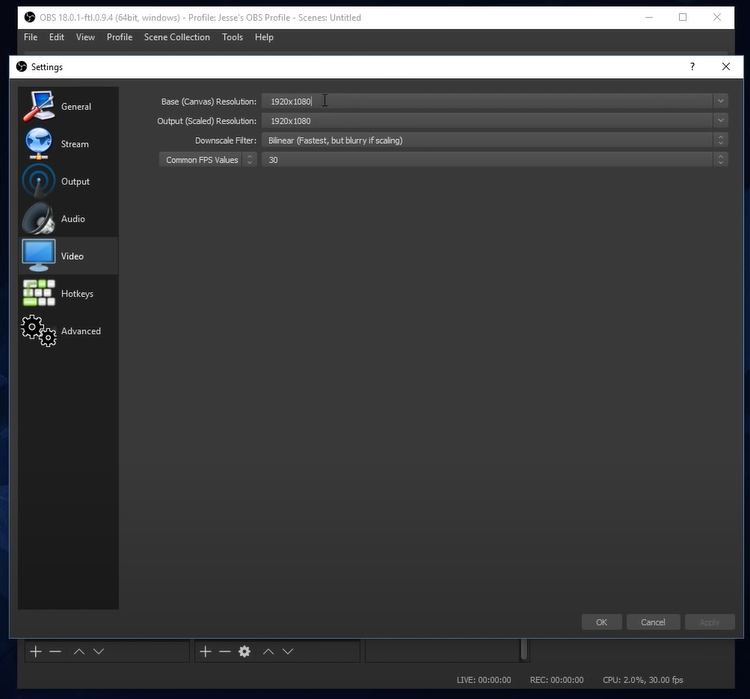
Task: Open the Profile menu
Action: click(119, 37)
